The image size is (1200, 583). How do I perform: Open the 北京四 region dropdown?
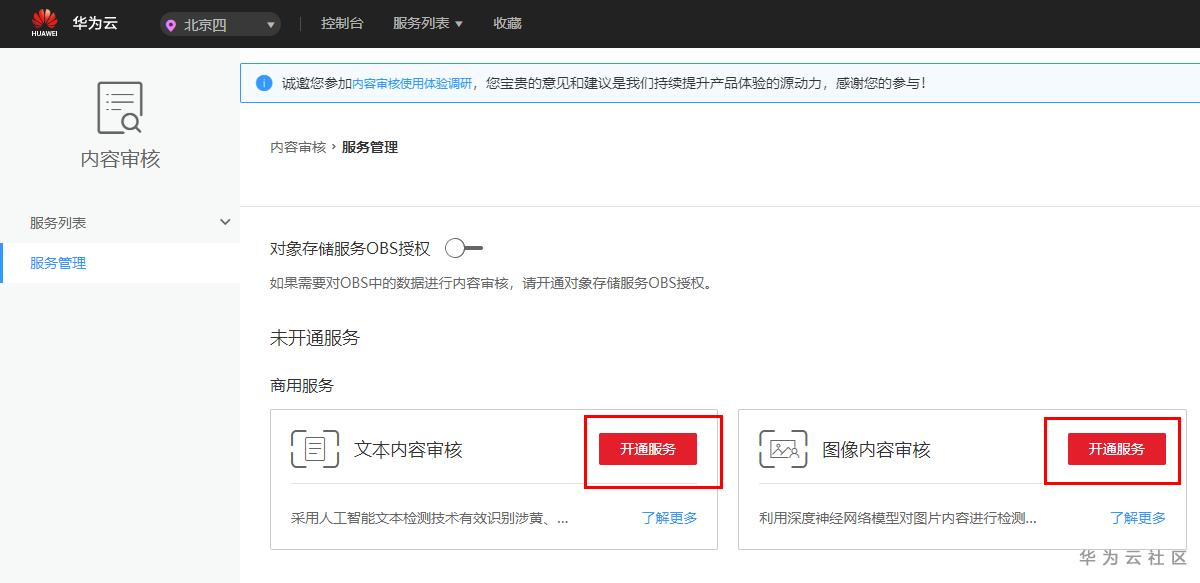(x=220, y=25)
